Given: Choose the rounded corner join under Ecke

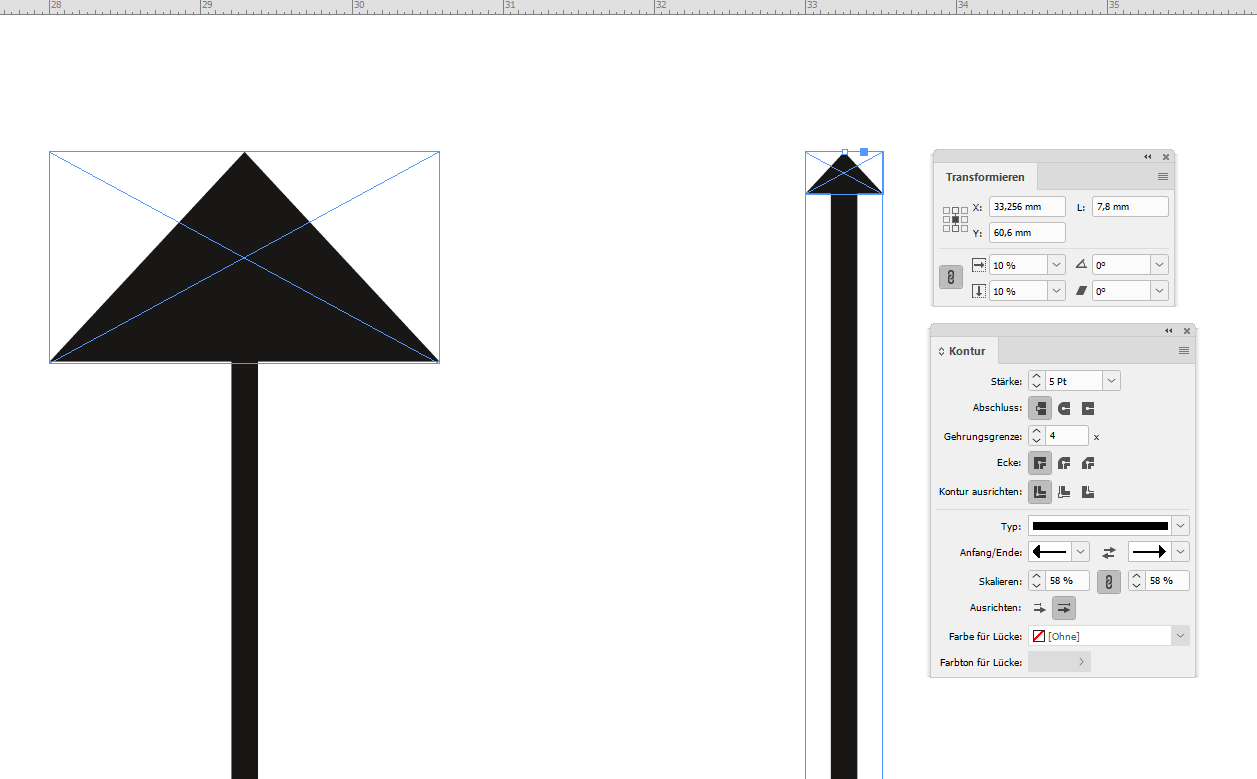Looking at the screenshot, I should [1064, 462].
